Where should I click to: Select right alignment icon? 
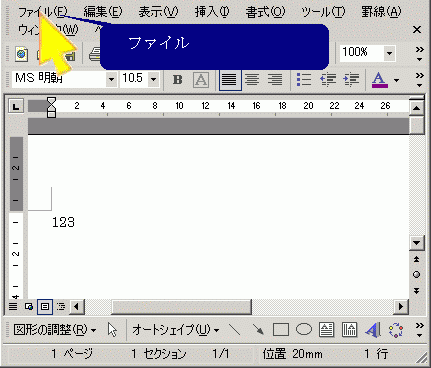(x=275, y=80)
